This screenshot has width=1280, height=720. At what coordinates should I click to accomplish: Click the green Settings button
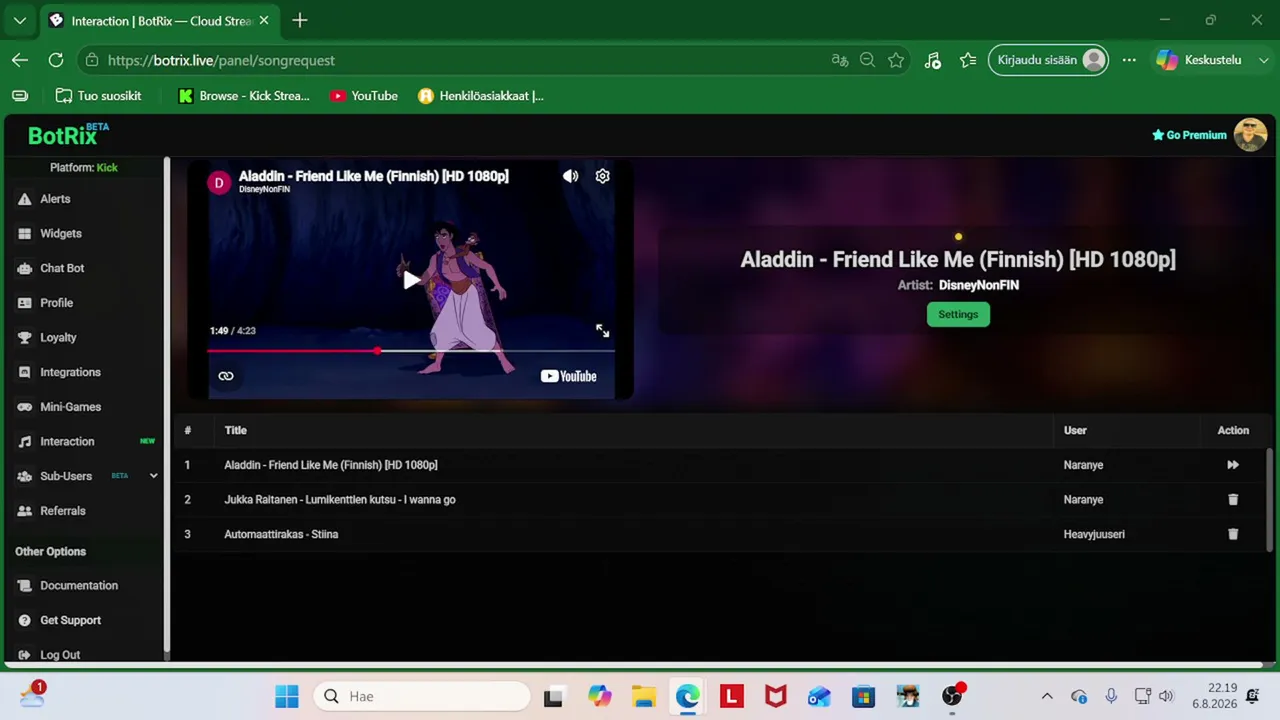[x=958, y=314]
